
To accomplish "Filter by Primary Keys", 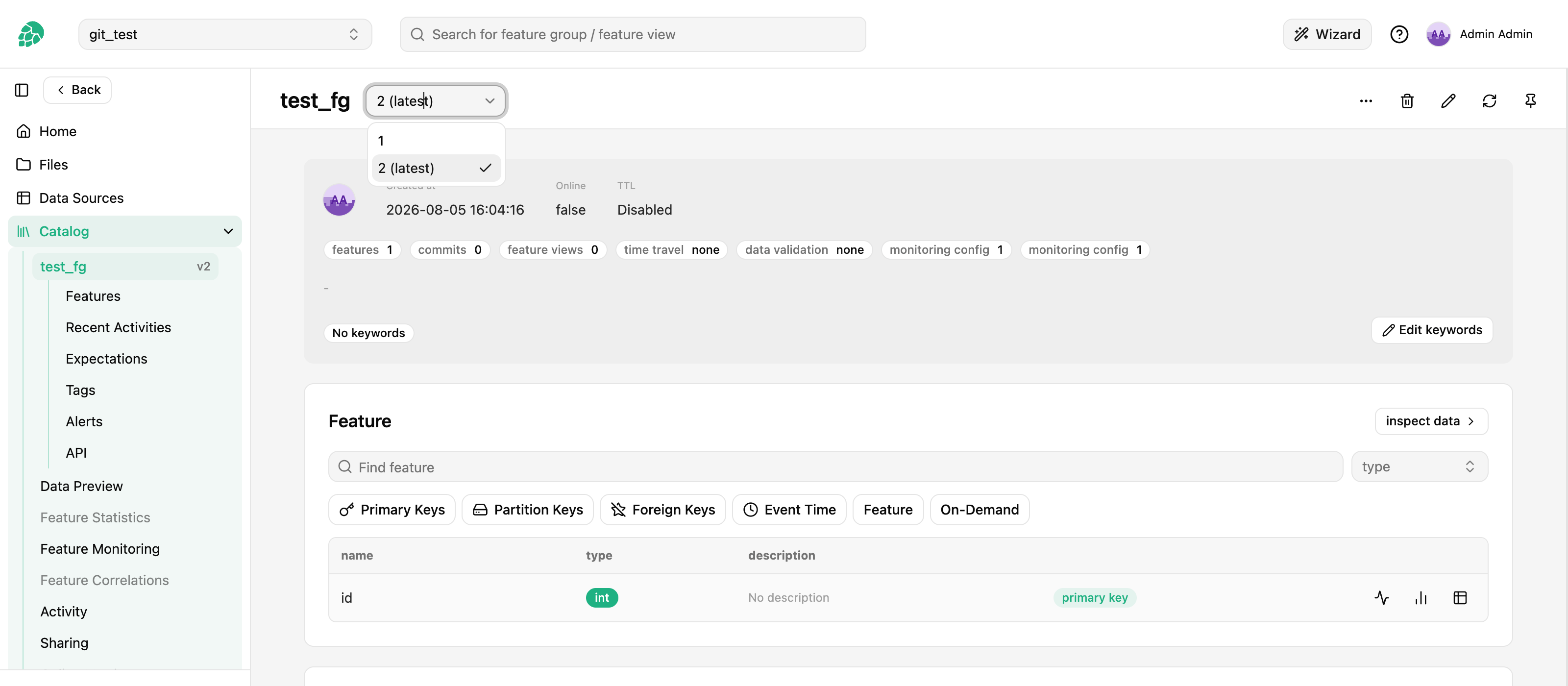I will pos(392,510).
